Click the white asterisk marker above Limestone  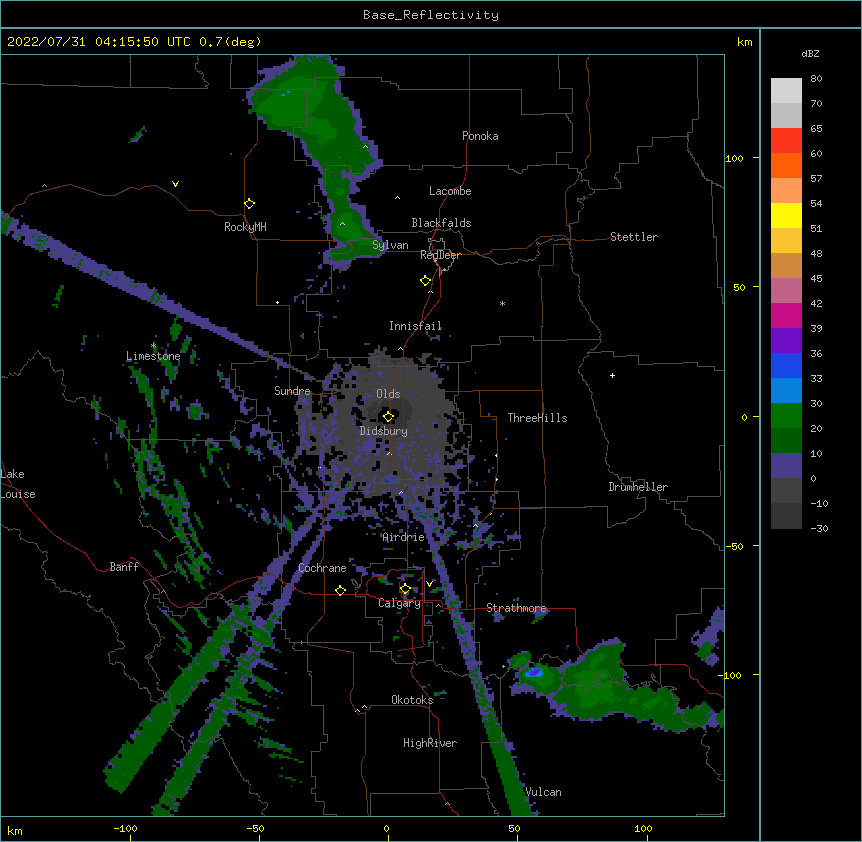(153, 346)
